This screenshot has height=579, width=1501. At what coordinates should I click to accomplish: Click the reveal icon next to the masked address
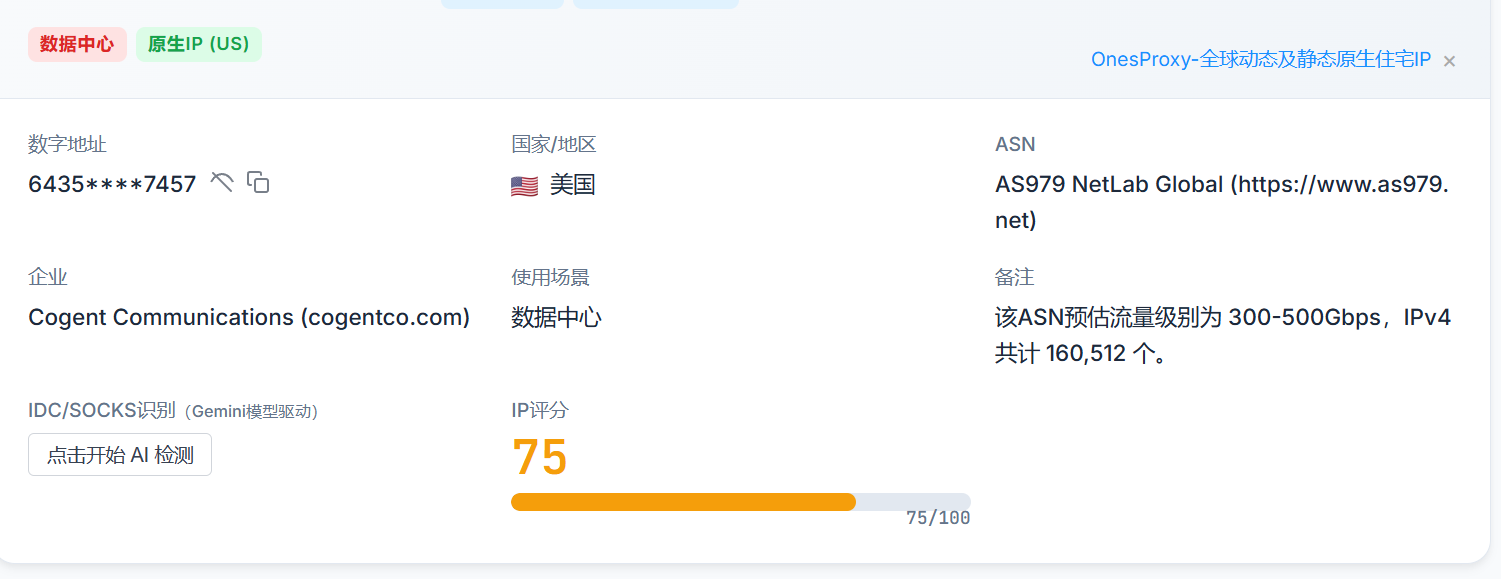(x=221, y=182)
